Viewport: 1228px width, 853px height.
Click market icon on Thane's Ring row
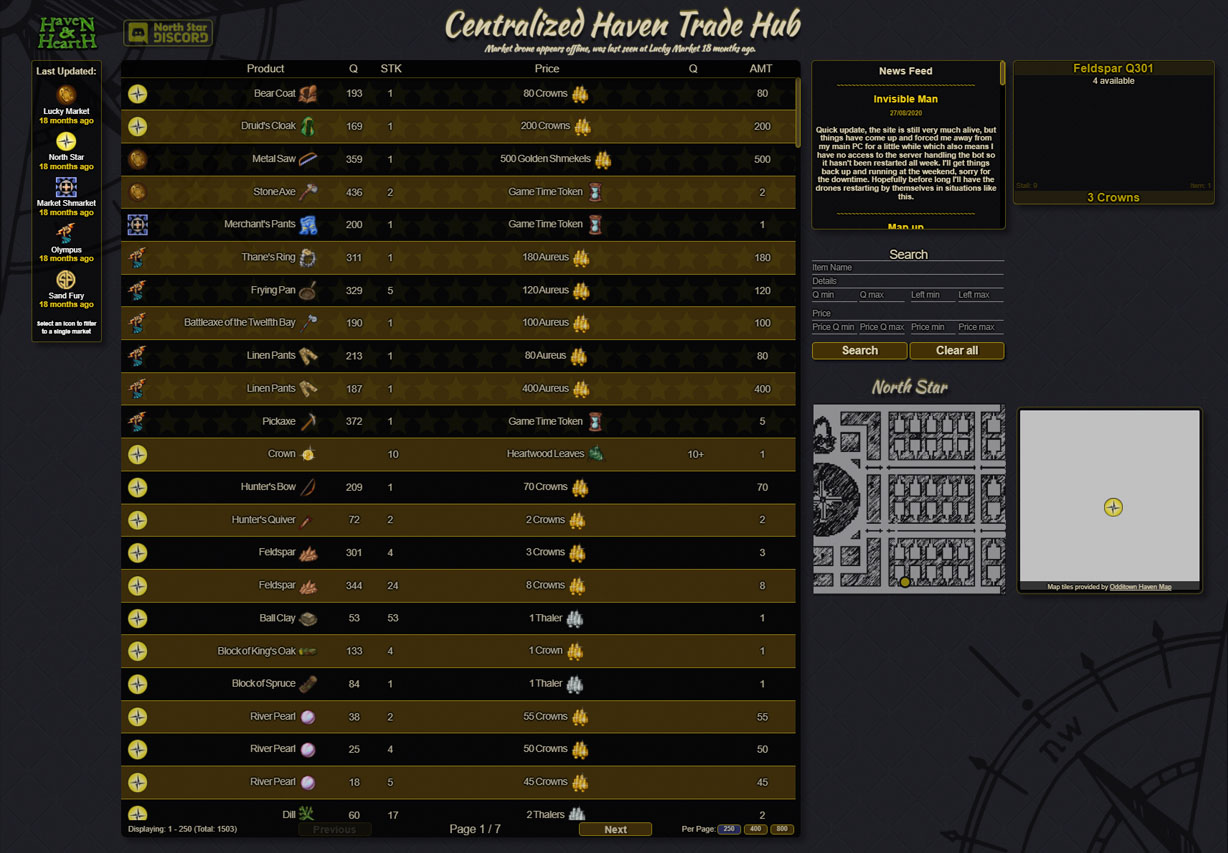pos(138,258)
